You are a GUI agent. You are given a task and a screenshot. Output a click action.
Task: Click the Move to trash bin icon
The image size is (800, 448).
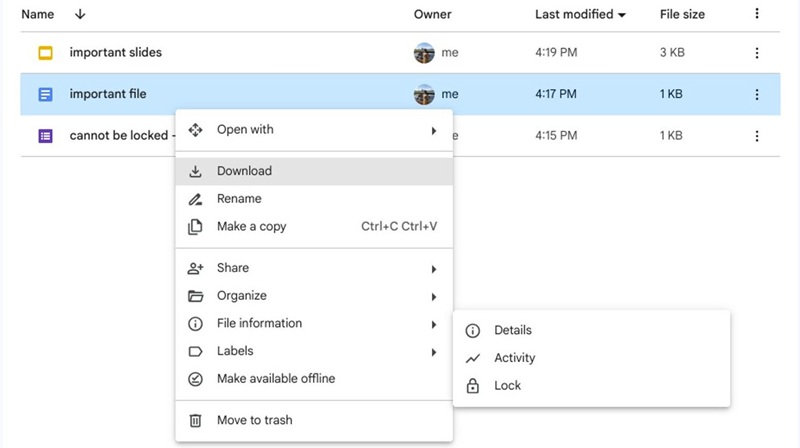(x=195, y=420)
